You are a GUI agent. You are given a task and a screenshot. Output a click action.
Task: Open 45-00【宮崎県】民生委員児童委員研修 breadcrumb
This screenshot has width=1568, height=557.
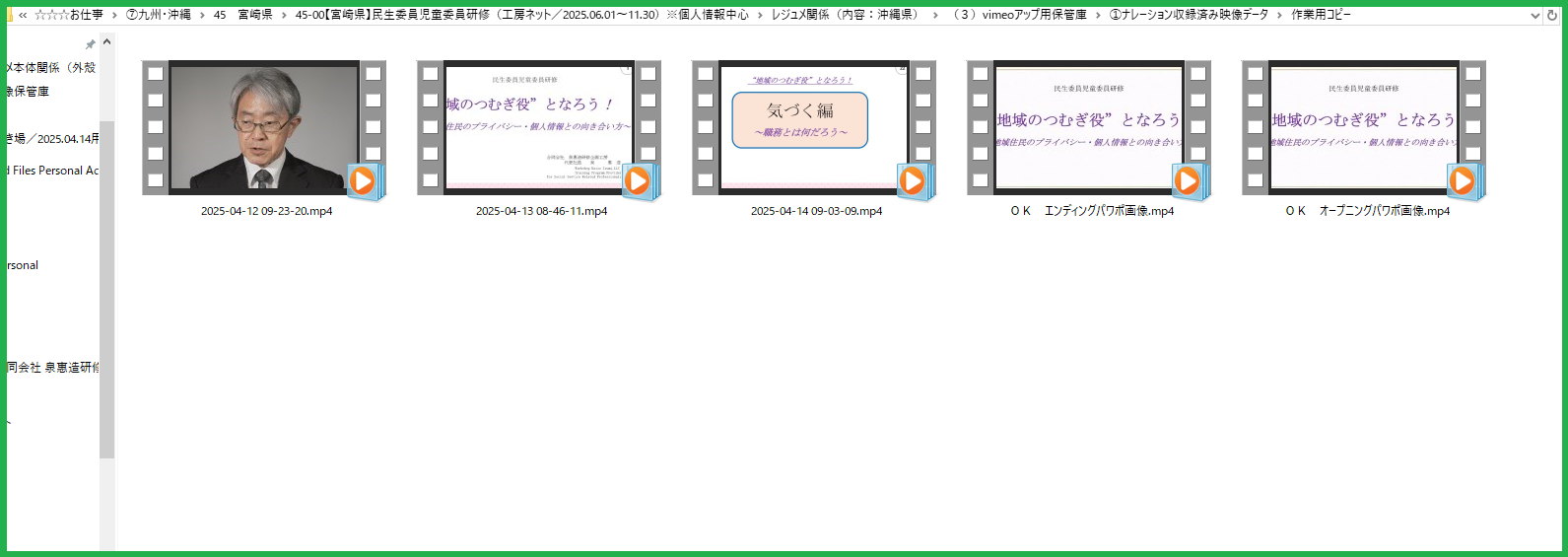tap(522, 15)
